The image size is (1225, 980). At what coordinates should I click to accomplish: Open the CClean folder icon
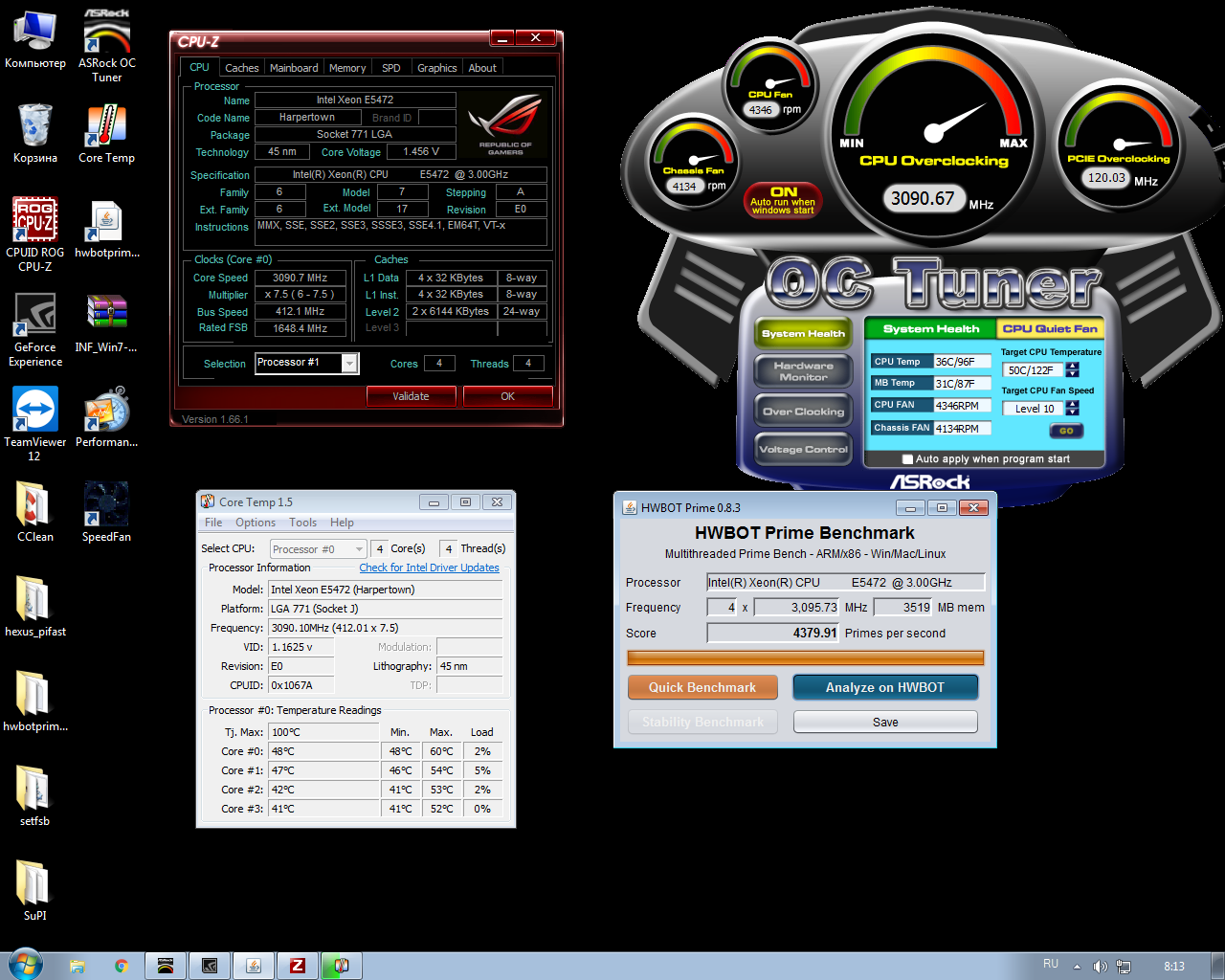(x=34, y=512)
